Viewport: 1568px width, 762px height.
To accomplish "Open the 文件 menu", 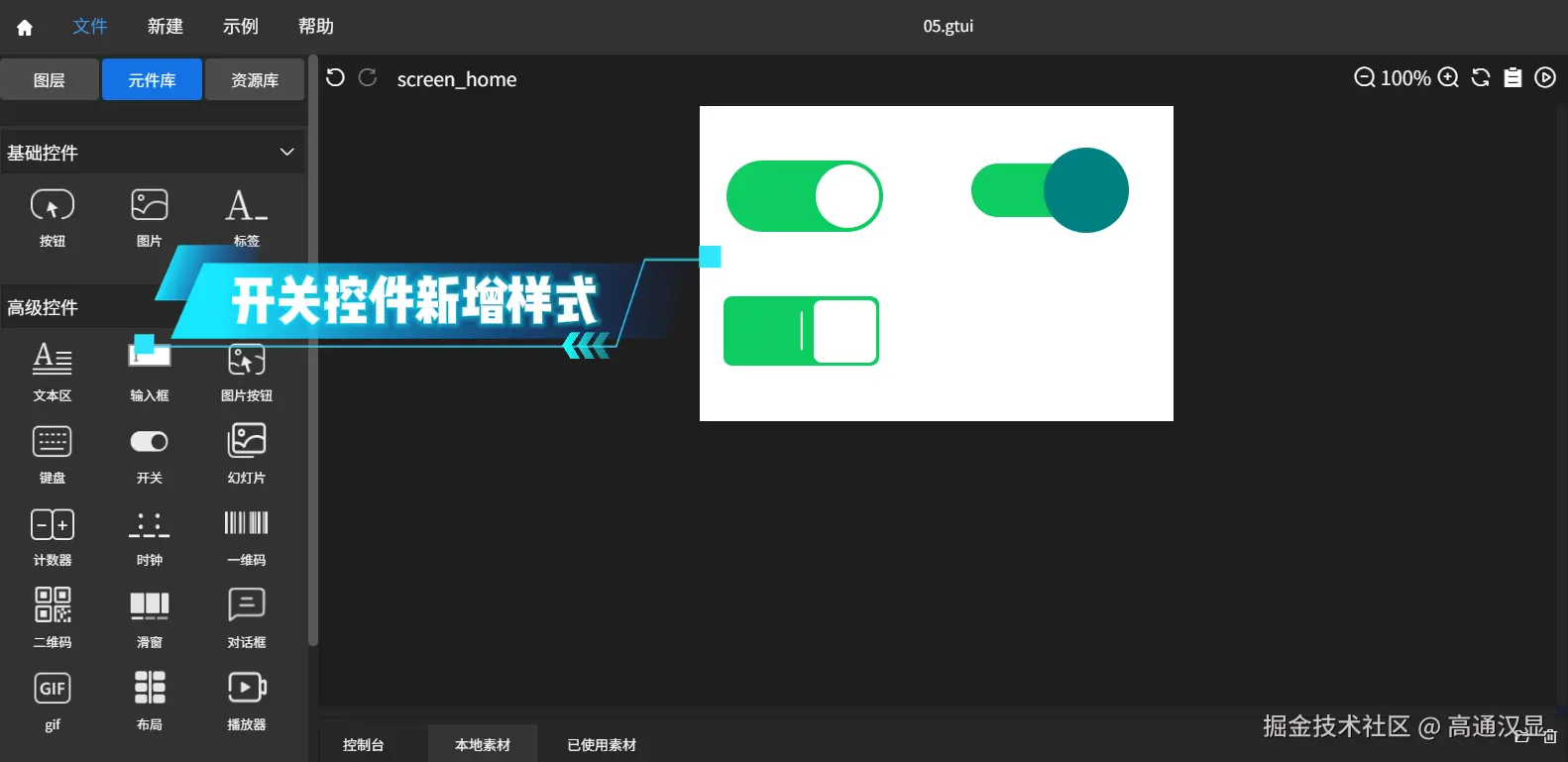I will tap(90, 27).
